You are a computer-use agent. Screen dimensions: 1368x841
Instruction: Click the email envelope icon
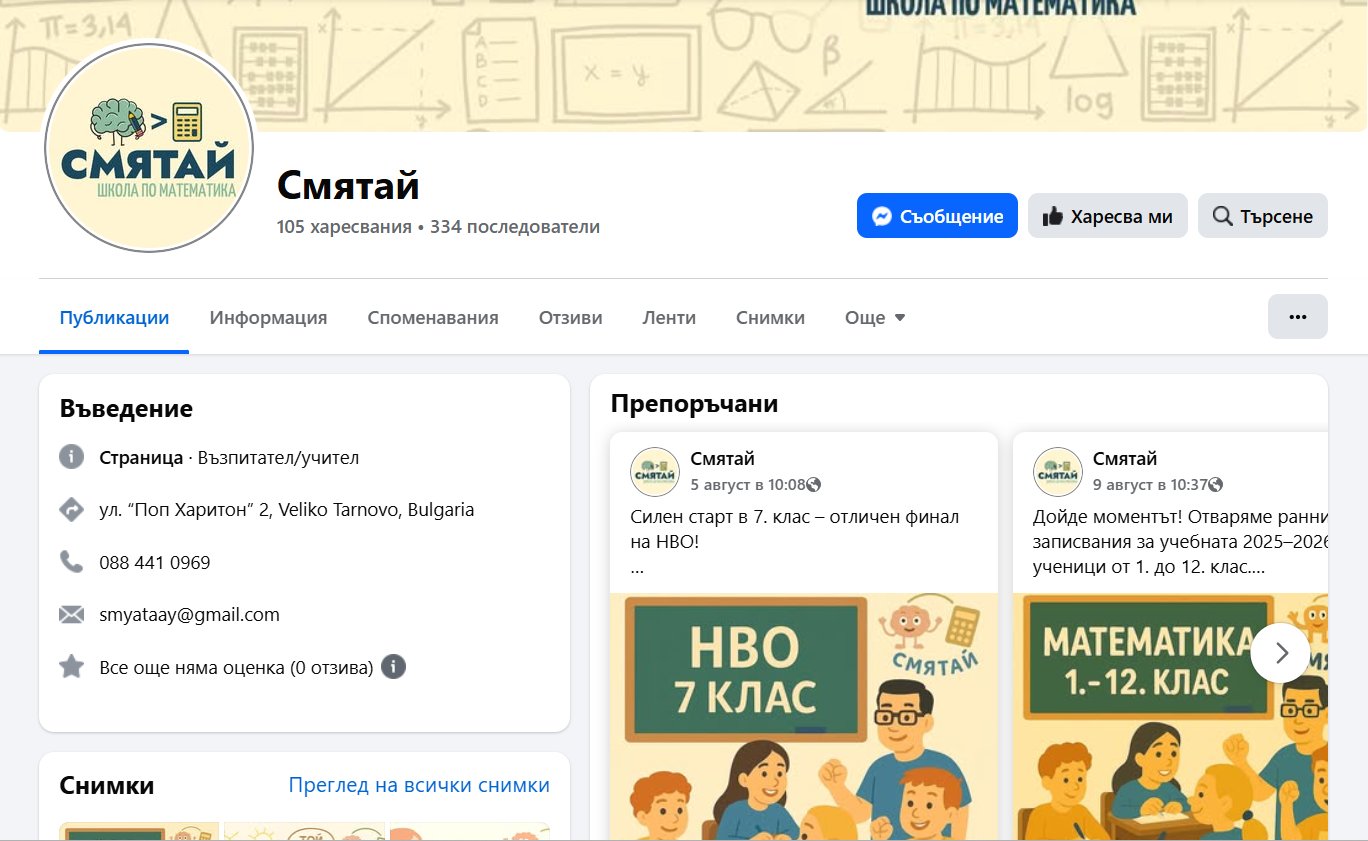(x=71, y=615)
